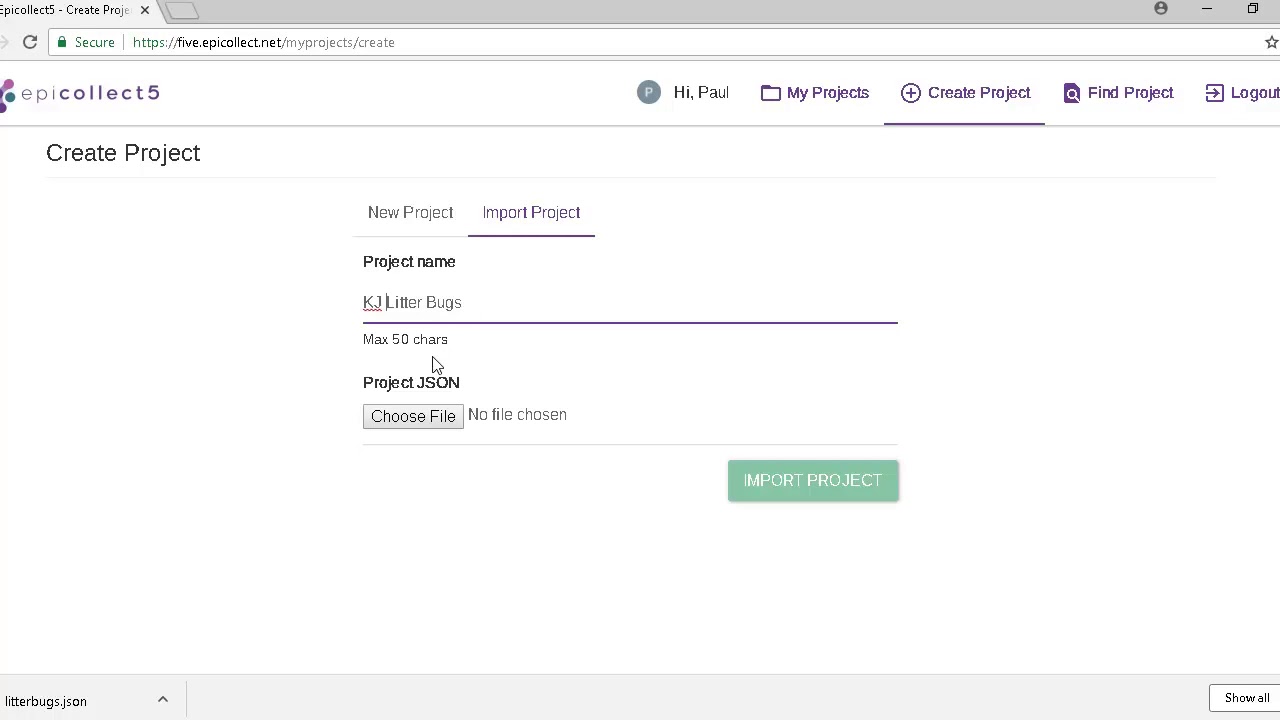The height and width of the screenshot is (720, 1280).
Task: Click into the Project name field
Action: click(x=630, y=303)
